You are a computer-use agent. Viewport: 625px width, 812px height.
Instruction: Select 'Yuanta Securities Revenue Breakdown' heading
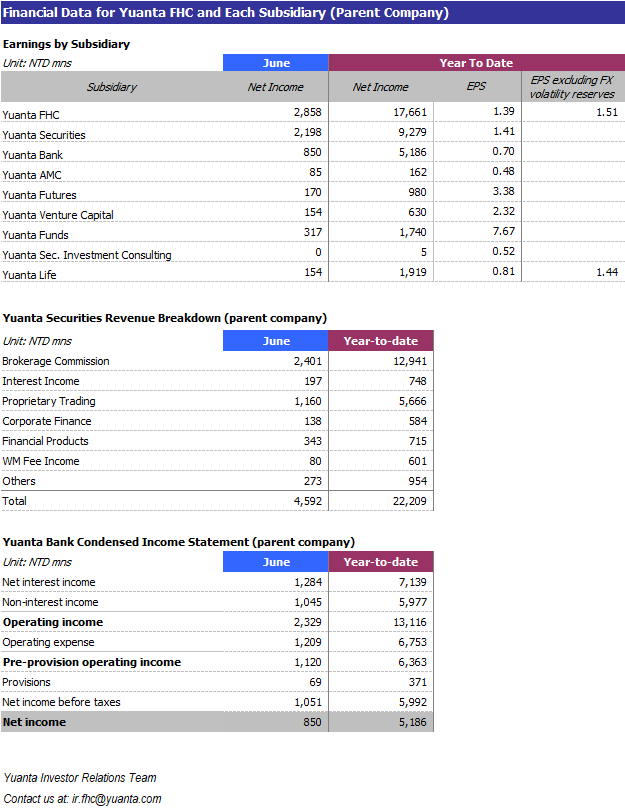165,318
